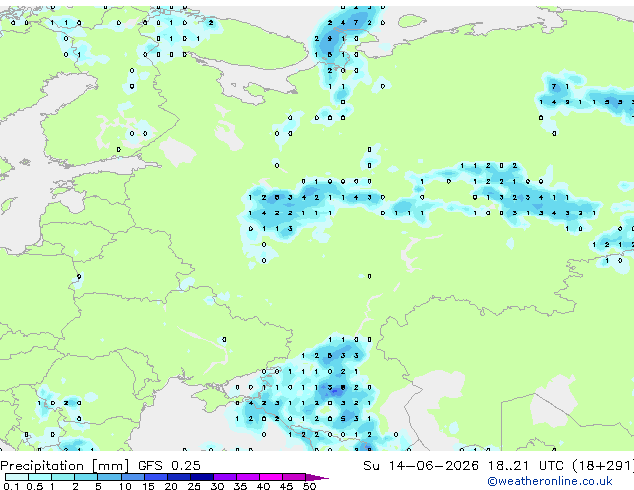Click the '30' legend scale label

(217, 486)
